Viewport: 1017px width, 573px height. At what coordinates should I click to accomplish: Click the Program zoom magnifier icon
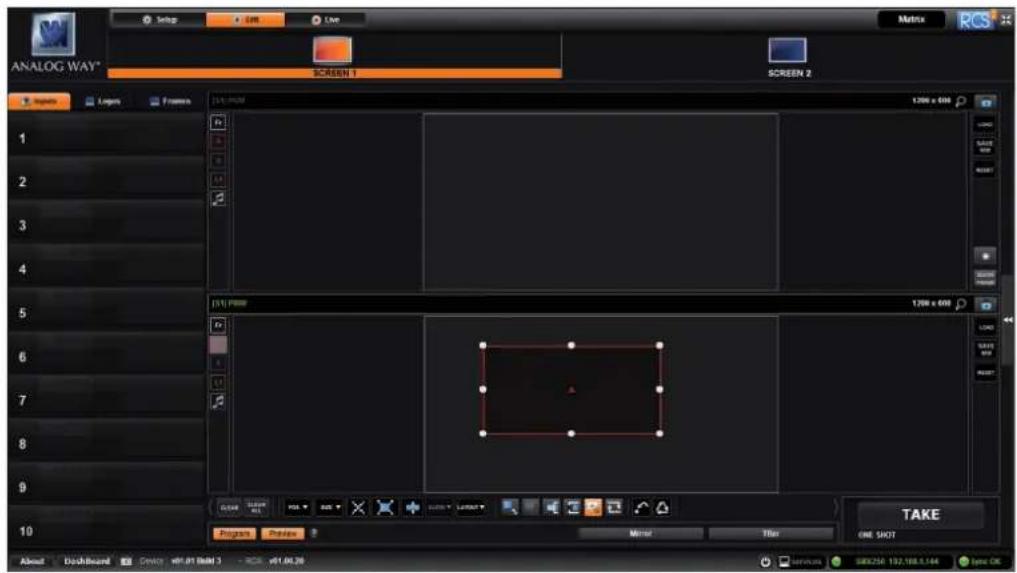coord(961,101)
